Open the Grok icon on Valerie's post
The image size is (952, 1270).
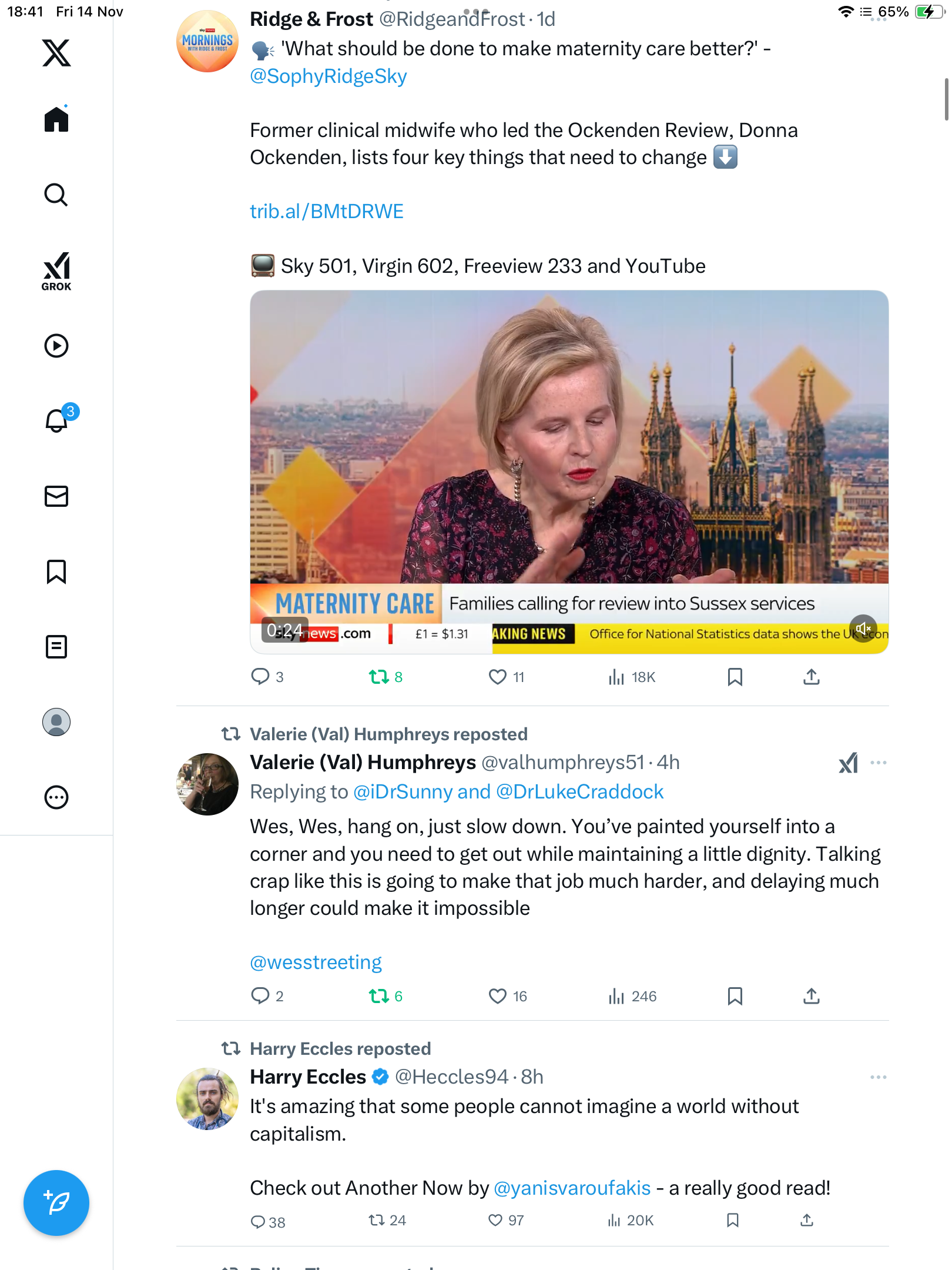[x=848, y=763]
